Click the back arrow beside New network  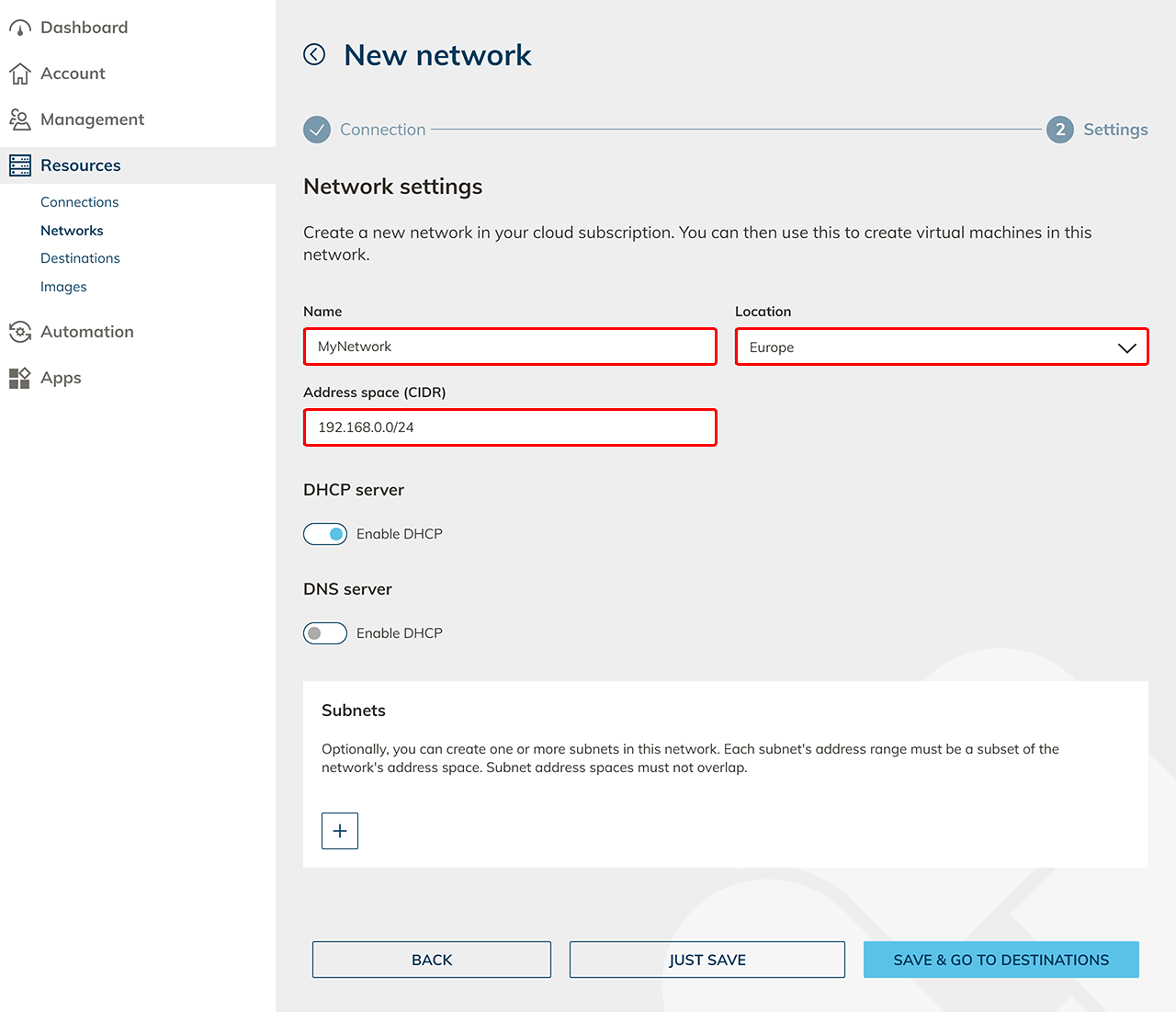pyautogui.click(x=314, y=55)
